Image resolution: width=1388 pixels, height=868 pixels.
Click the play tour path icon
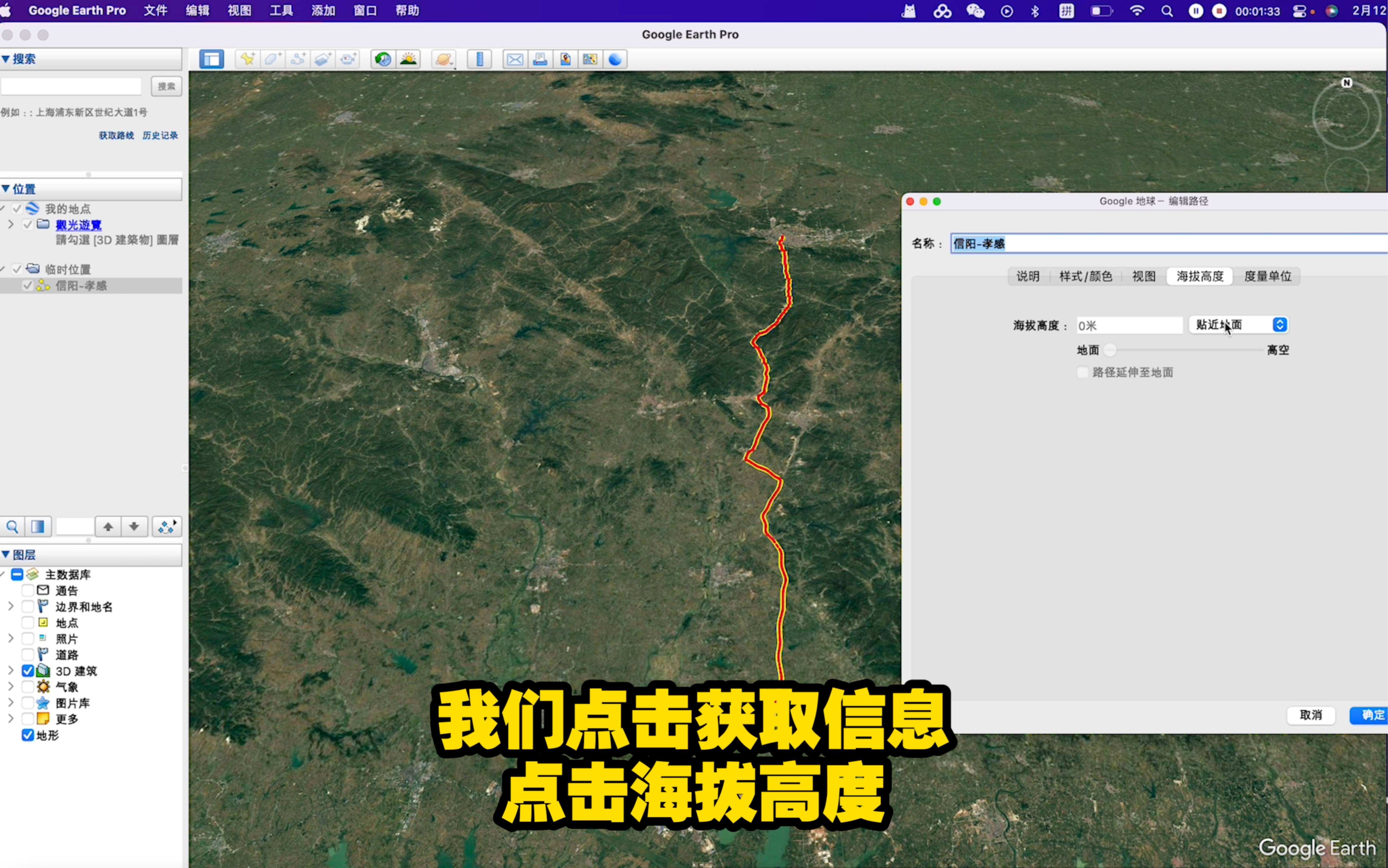tap(166, 526)
